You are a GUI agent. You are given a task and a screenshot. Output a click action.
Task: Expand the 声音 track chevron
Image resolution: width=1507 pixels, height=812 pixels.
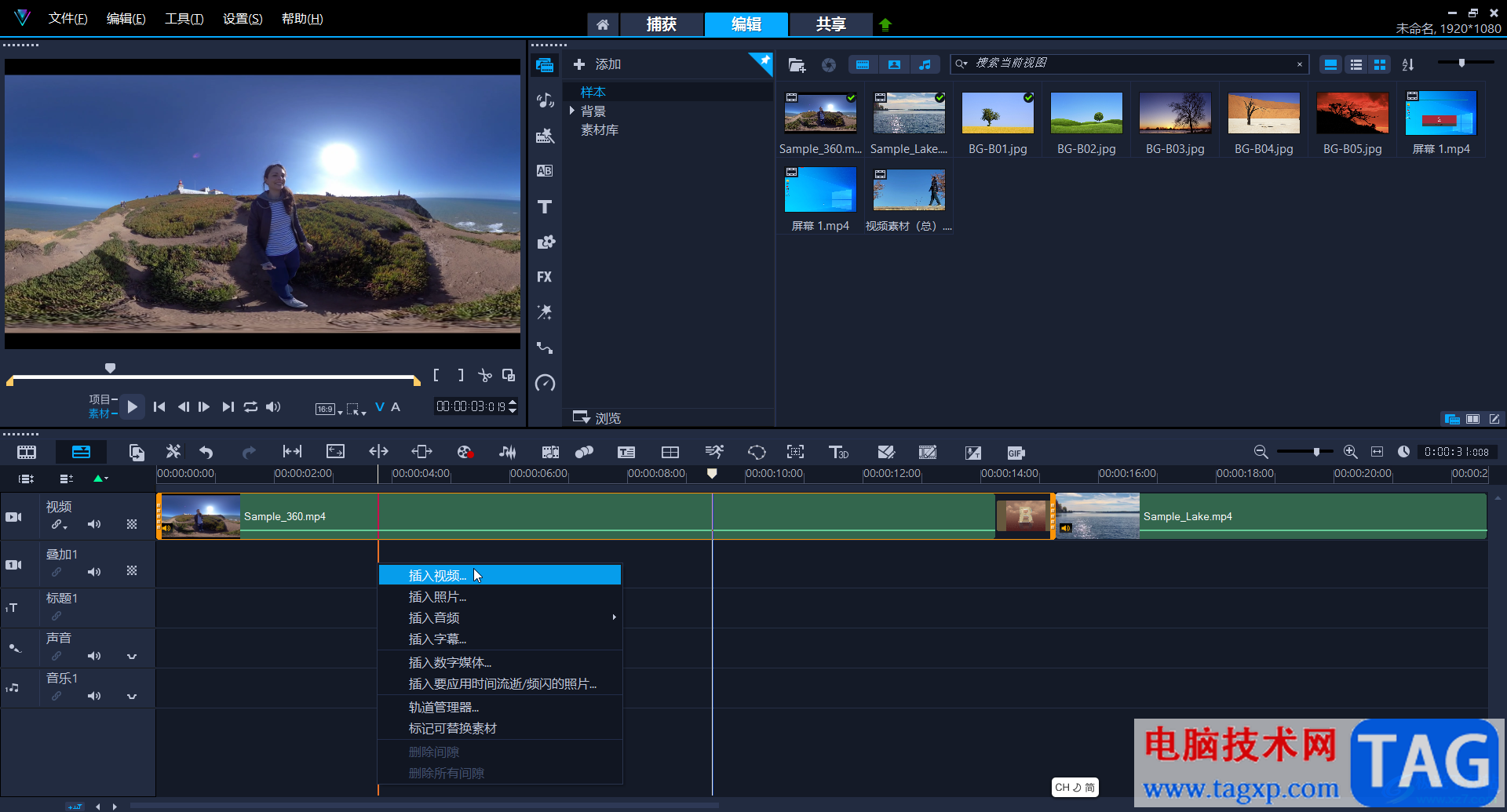click(132, 657)
